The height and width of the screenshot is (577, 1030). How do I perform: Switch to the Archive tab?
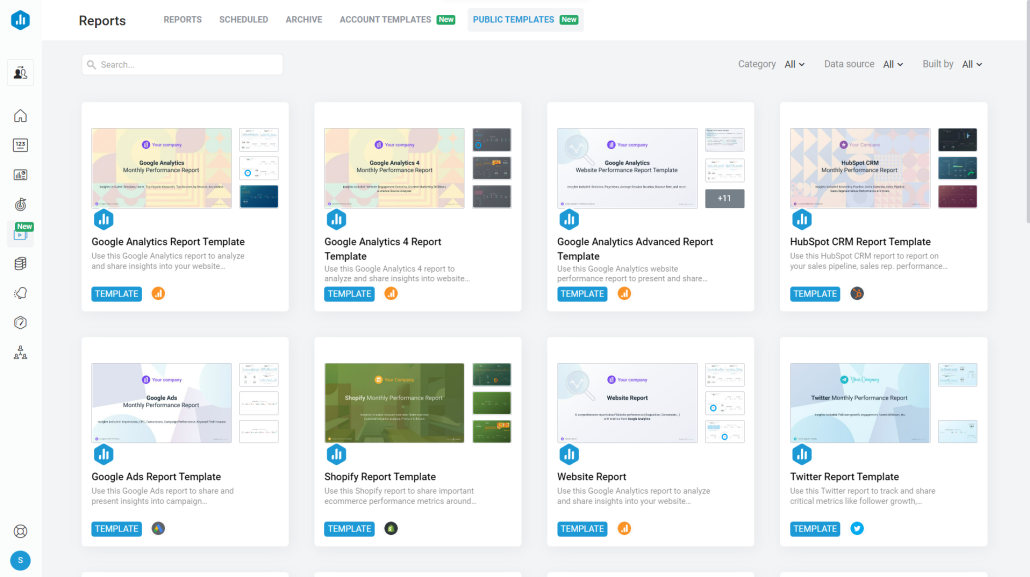click(303, 20)
